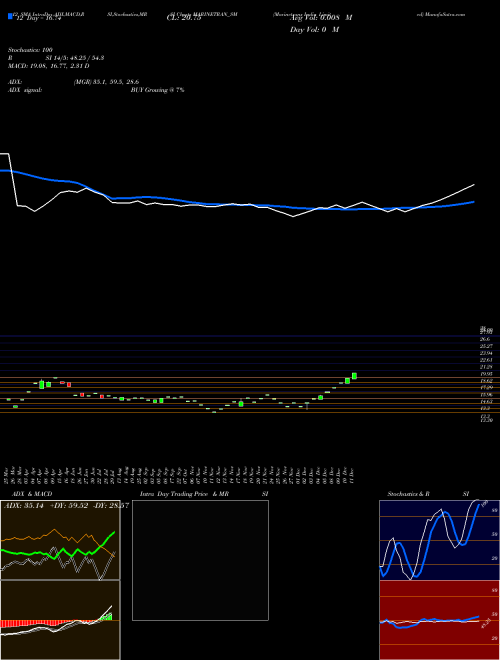Click the blue 12 Day legend square
The width and height of the screenshot is (500, 660).
(10, 16)
